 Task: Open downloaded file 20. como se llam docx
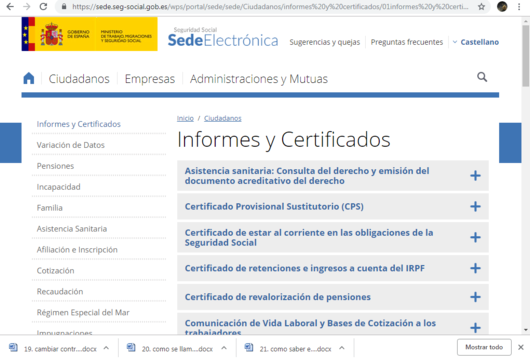point(170,348)
